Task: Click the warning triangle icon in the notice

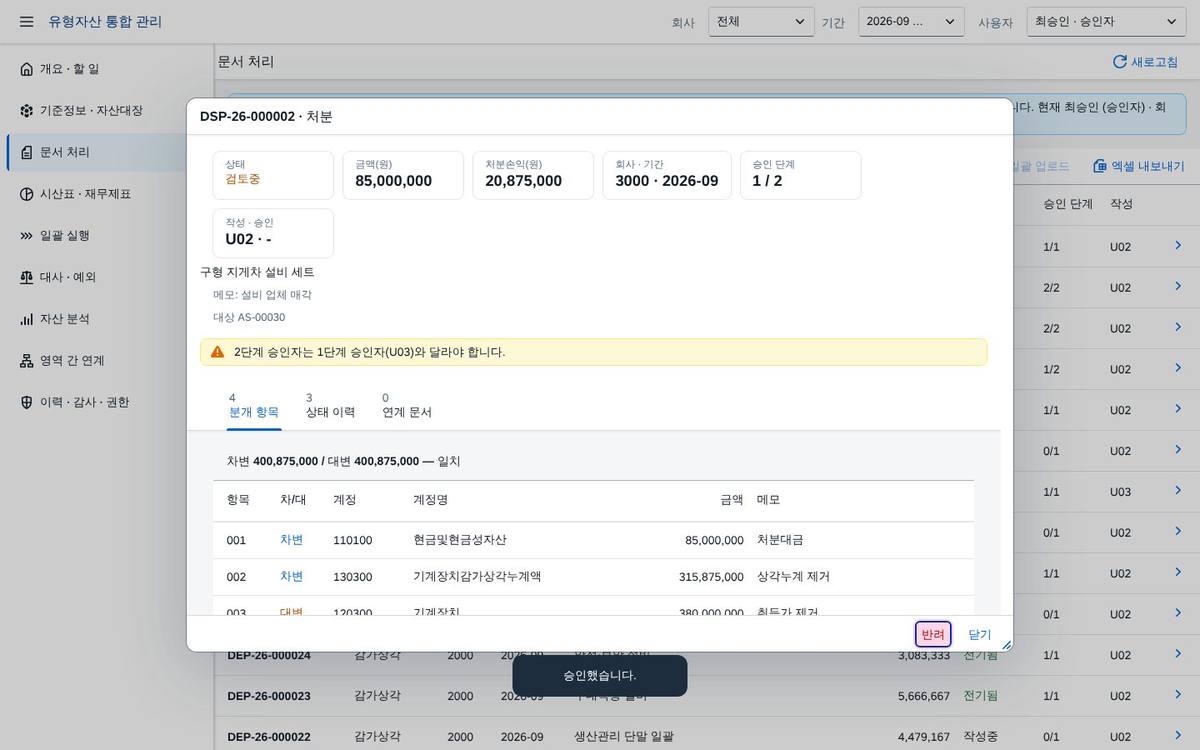Action: 218,352
